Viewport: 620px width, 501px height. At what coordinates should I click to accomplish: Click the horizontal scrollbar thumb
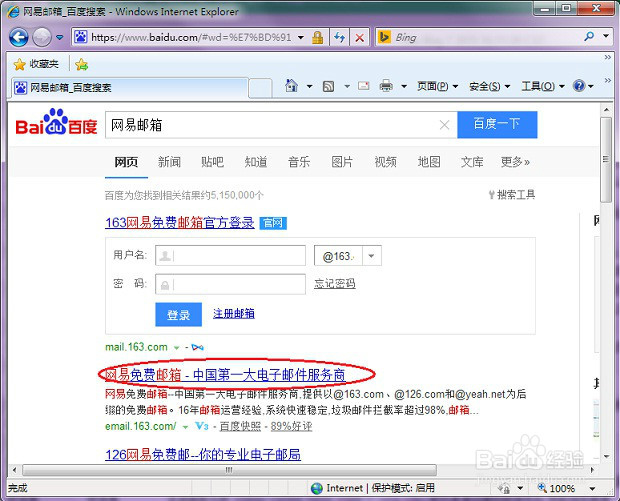tap(229, 470)
